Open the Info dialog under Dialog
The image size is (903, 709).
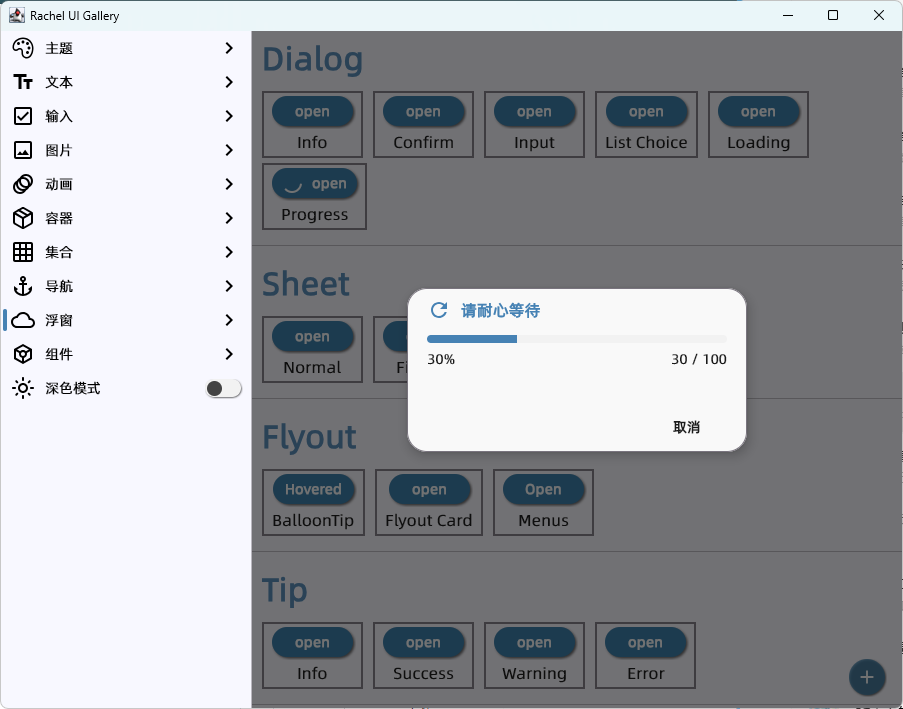click(x=312, y=111)
